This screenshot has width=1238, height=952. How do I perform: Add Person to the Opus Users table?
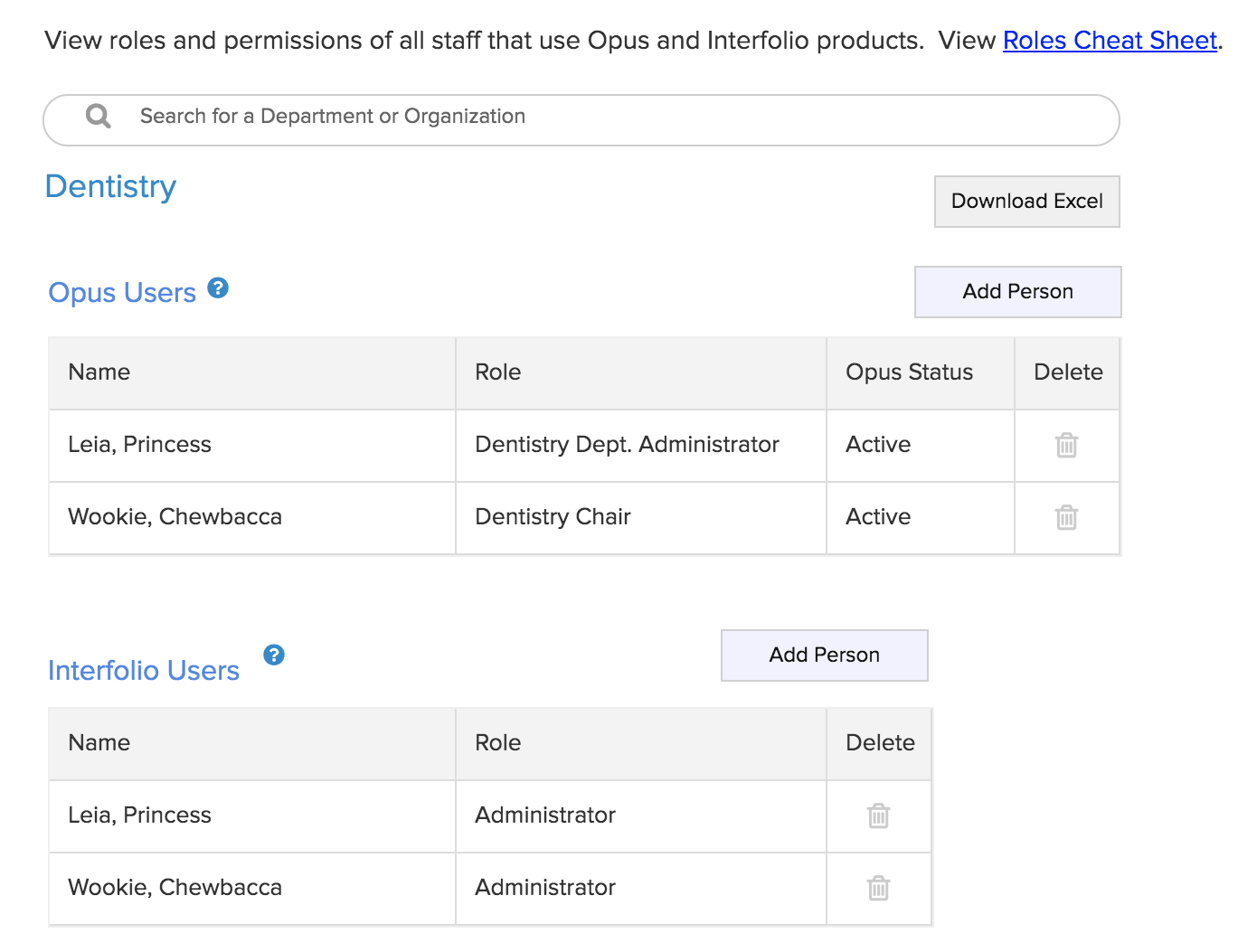(1017, 291)
